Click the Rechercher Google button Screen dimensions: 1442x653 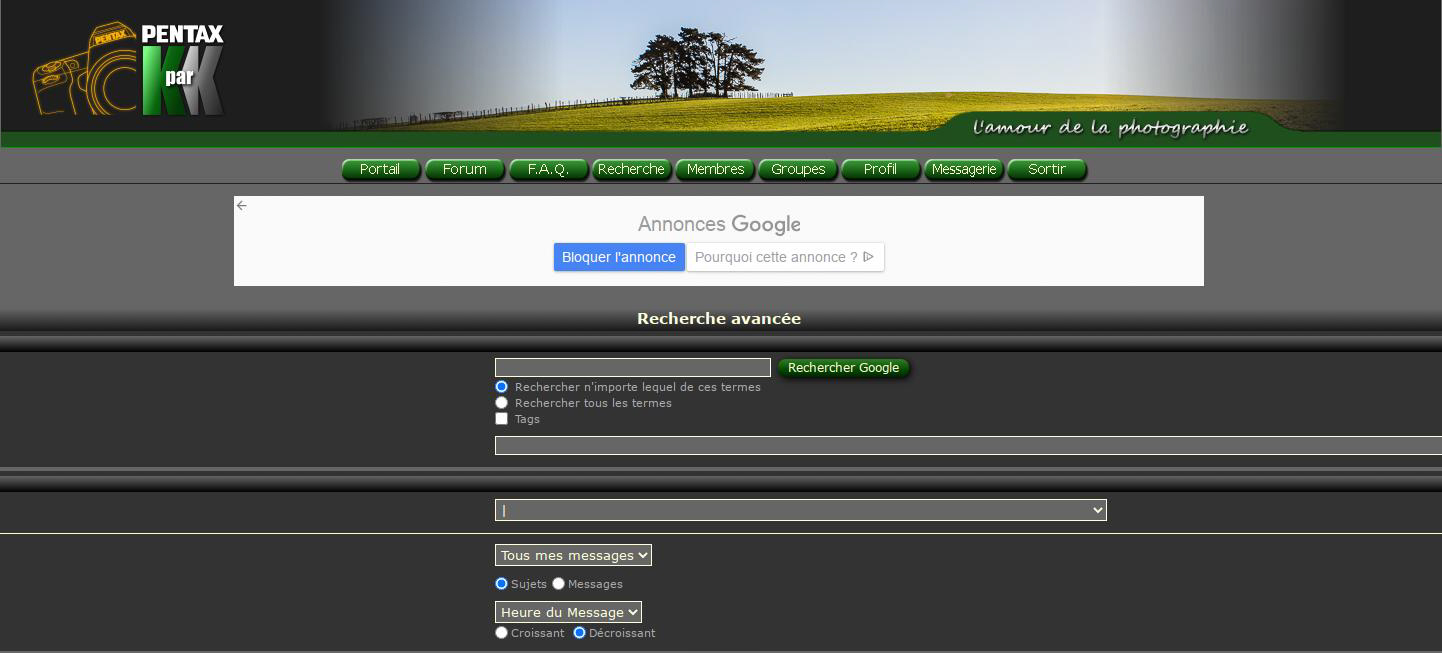[x=844, y=368]
